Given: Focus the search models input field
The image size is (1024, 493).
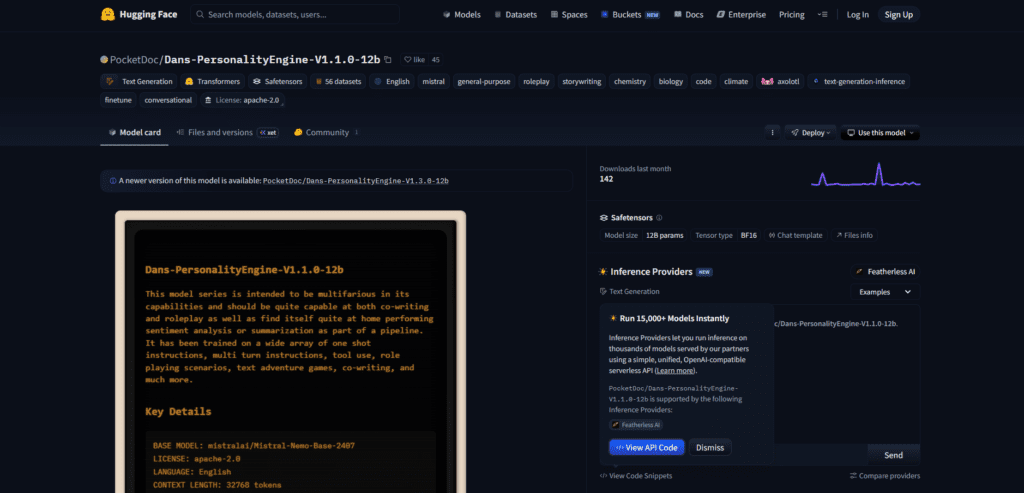Looking at the screenshot, I should [x=295, y=14].
